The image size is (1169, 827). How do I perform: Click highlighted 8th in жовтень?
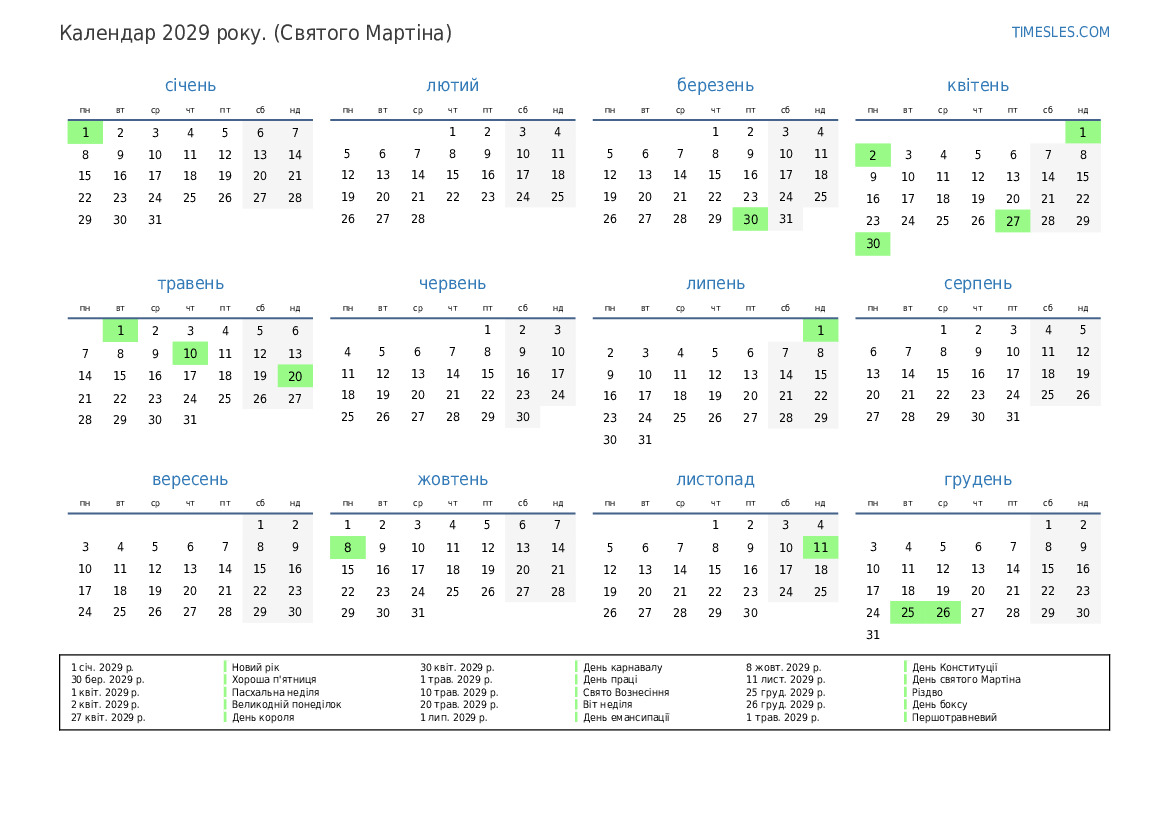(347, 548)
